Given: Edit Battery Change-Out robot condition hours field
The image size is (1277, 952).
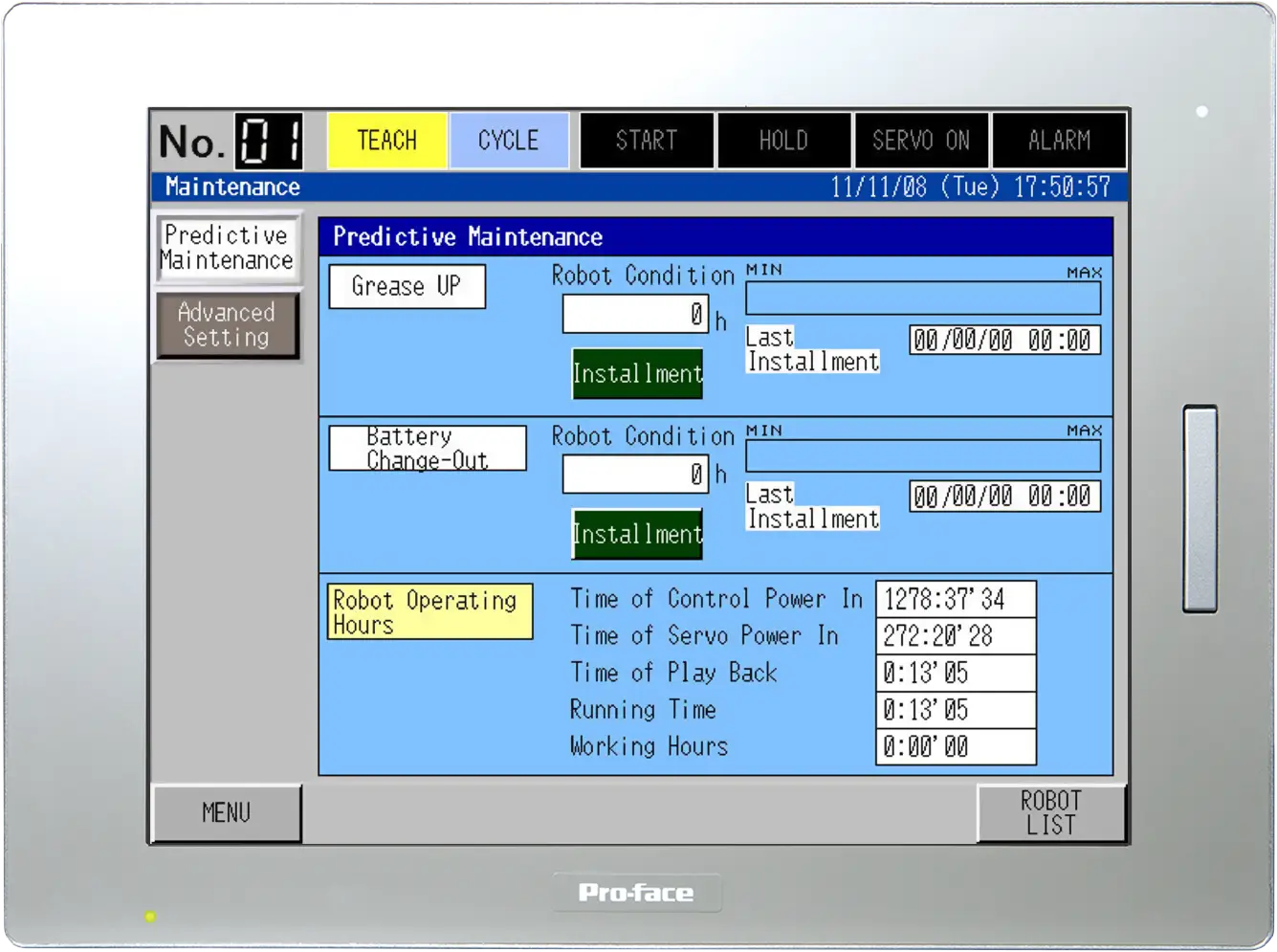Looking at the screenshot, I should [x=635, y=474].
